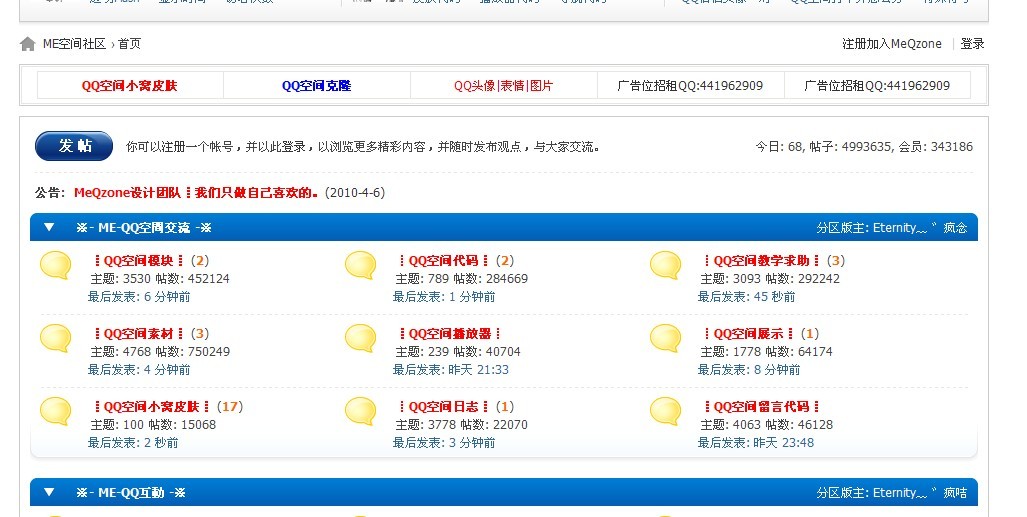Click moderator 疯咭 in ME-QQ互動 header
Image resolution: width=1027 pixels, height=517 pixels.
pos(955,493)
